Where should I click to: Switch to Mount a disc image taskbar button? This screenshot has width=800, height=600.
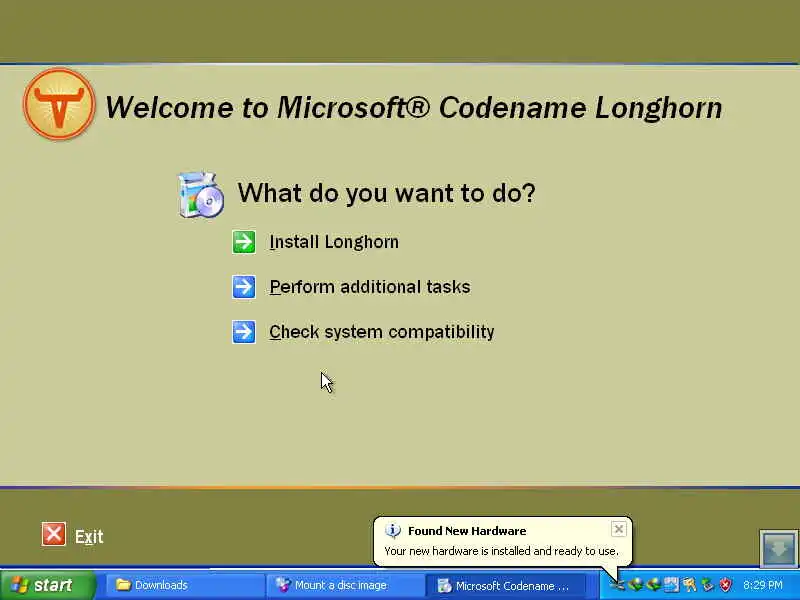click(344, 585)
